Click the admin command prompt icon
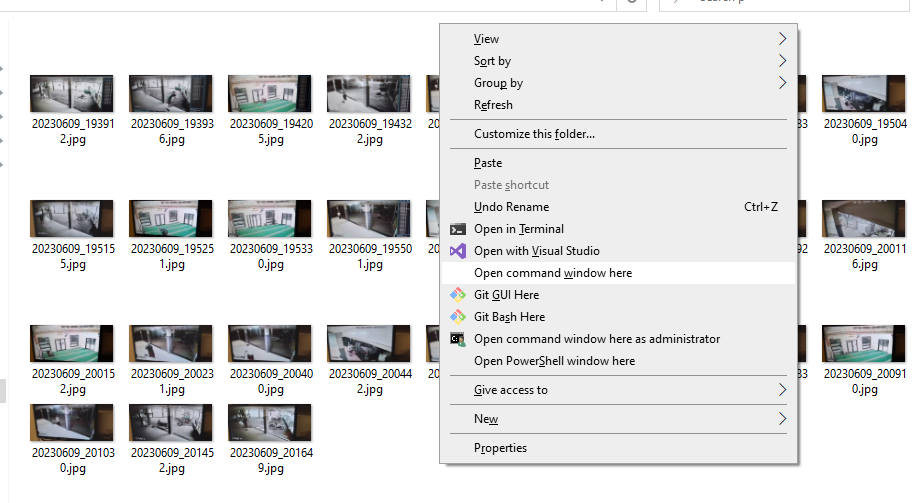The width and height of the screenshot is (913, 503). 458,339
